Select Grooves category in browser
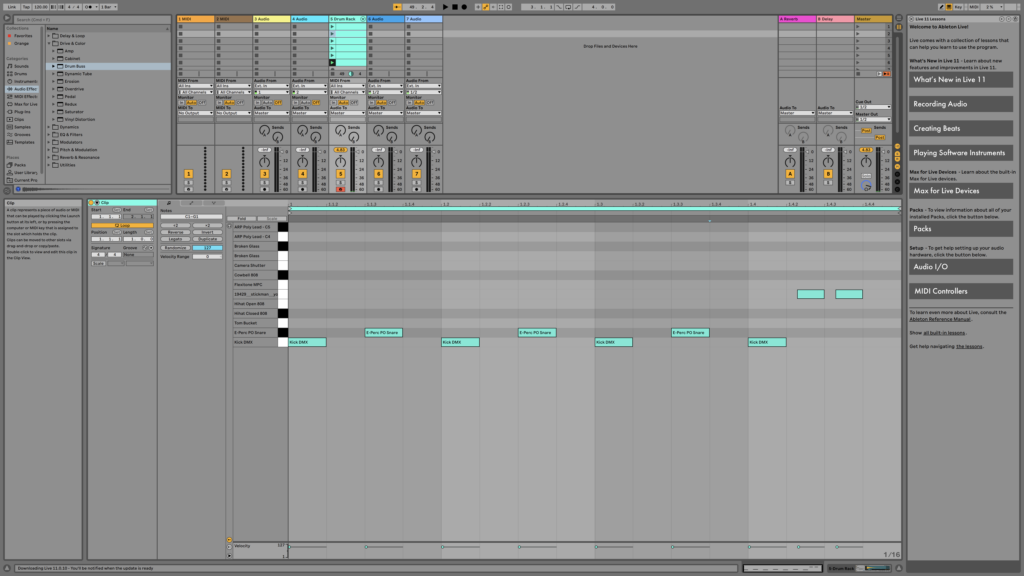This screenshot has width=1024, height=576. pyautogui.click(x=22, y=135)
